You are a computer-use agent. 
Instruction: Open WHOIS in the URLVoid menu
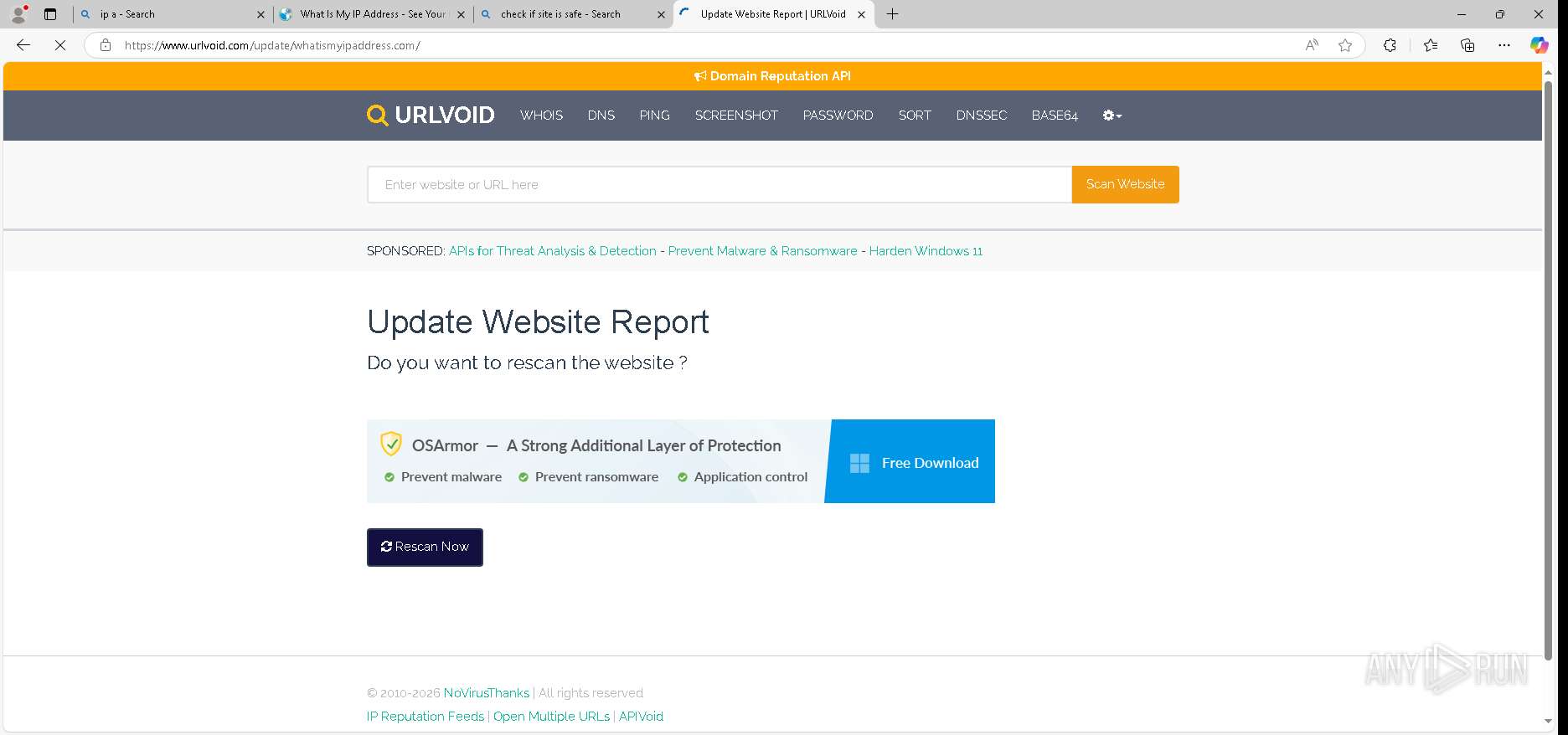tap(541, 116)
